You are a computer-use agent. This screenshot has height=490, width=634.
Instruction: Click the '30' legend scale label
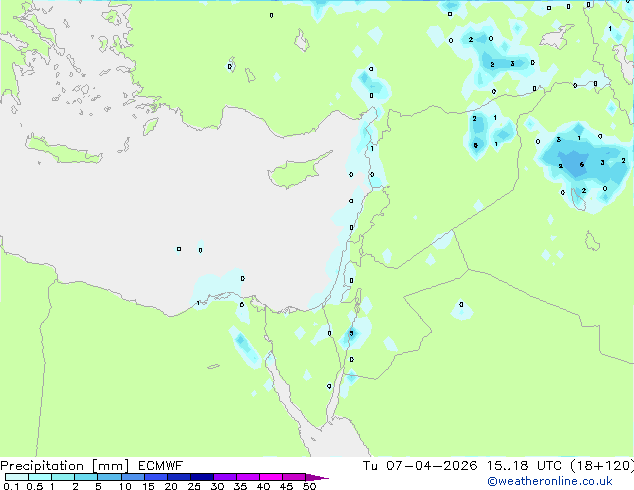(217, 486)
